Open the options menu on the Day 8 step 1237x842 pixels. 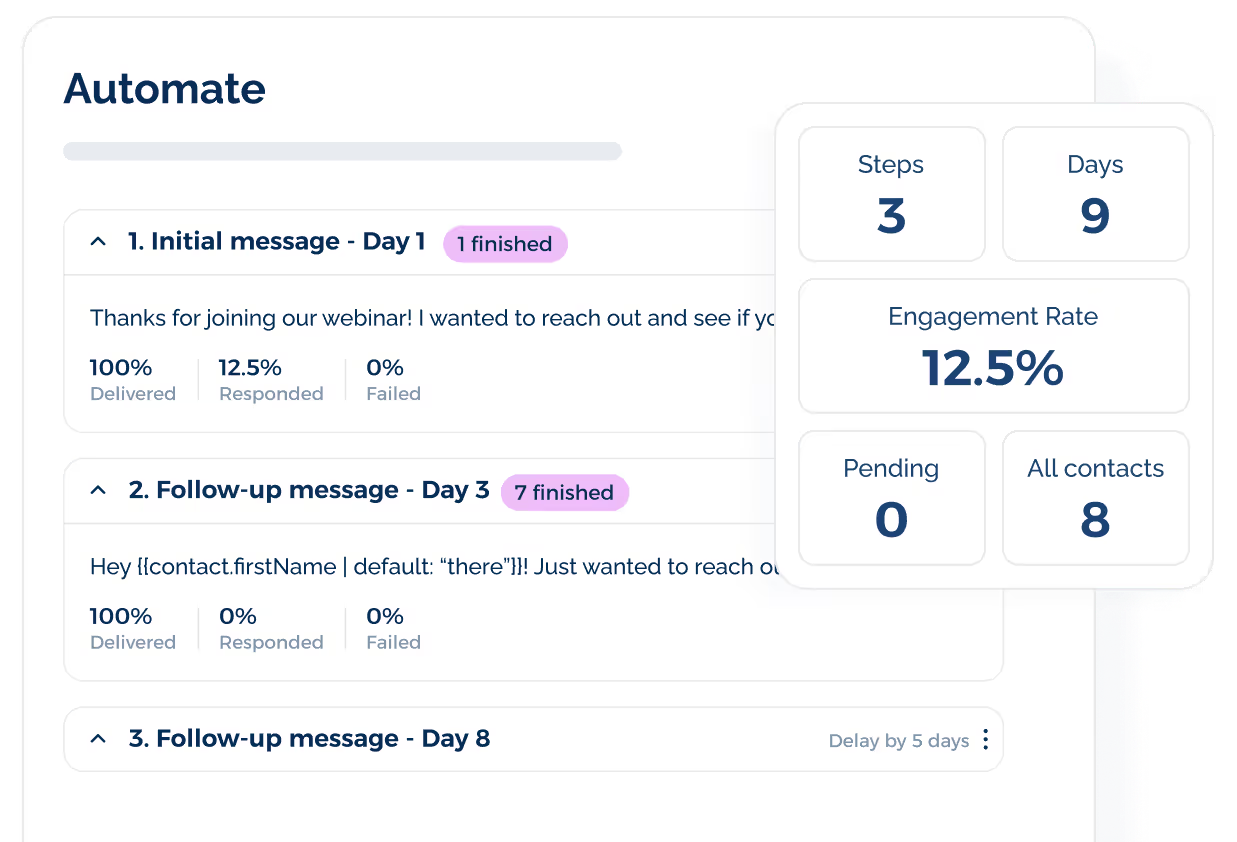coord(986,739)
